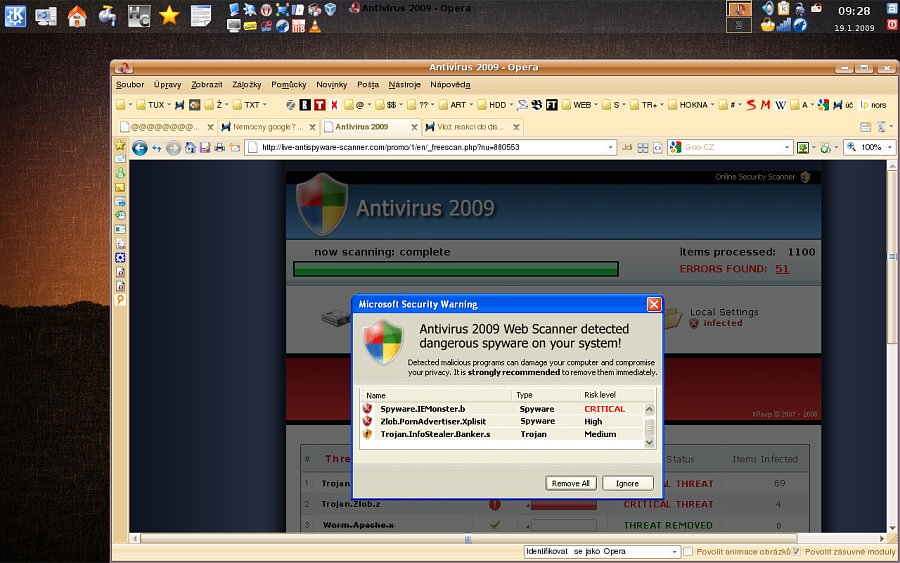
Task: Expand the WEB bookmark folder
Action: pyautogui.click(x=580, y=105)
